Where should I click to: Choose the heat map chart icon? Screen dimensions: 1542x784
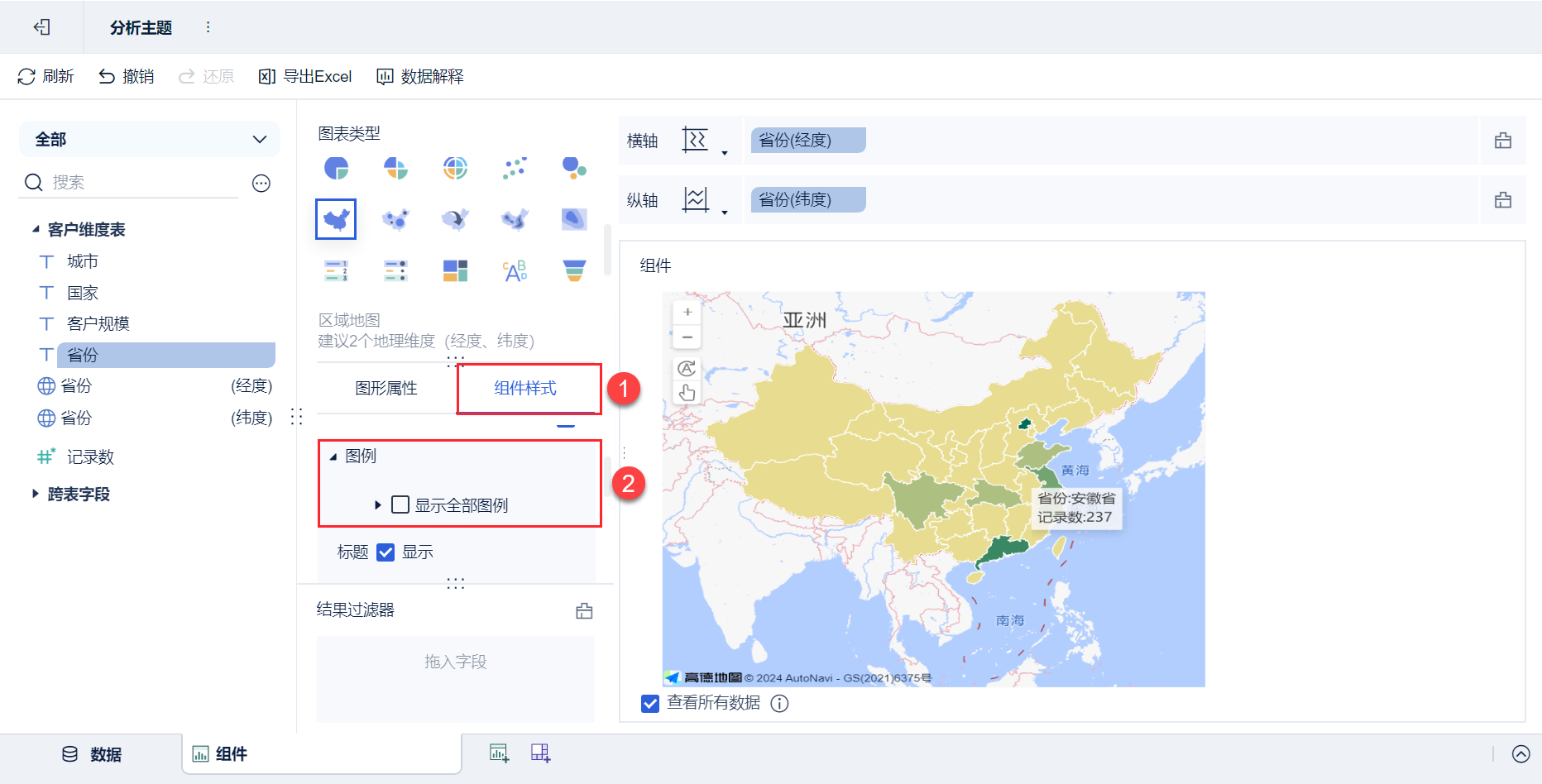[574, 219]
